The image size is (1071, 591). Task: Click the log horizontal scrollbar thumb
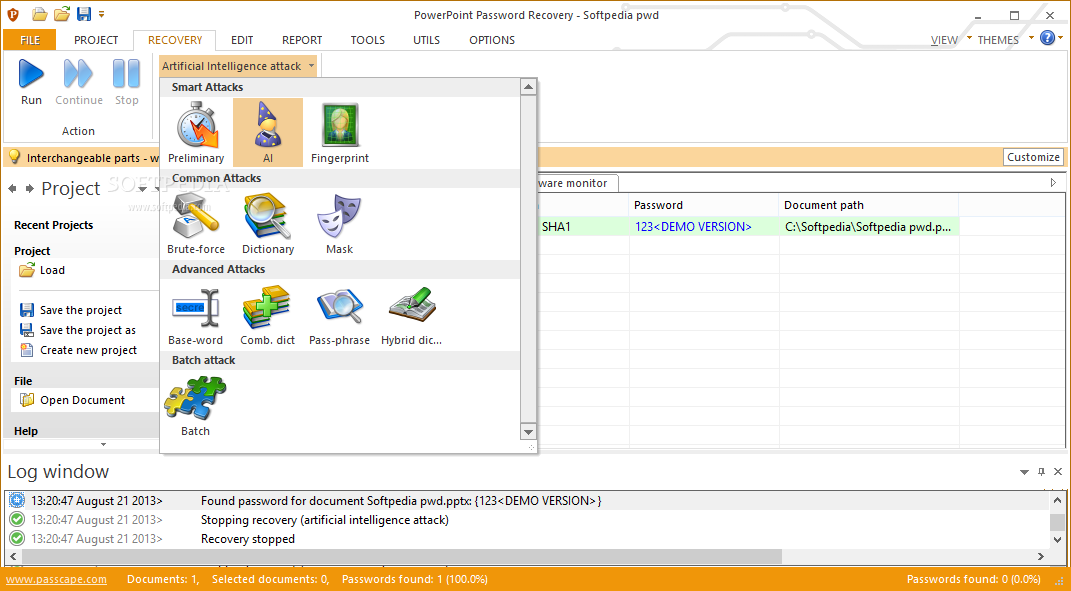click(x=403, y=557)
